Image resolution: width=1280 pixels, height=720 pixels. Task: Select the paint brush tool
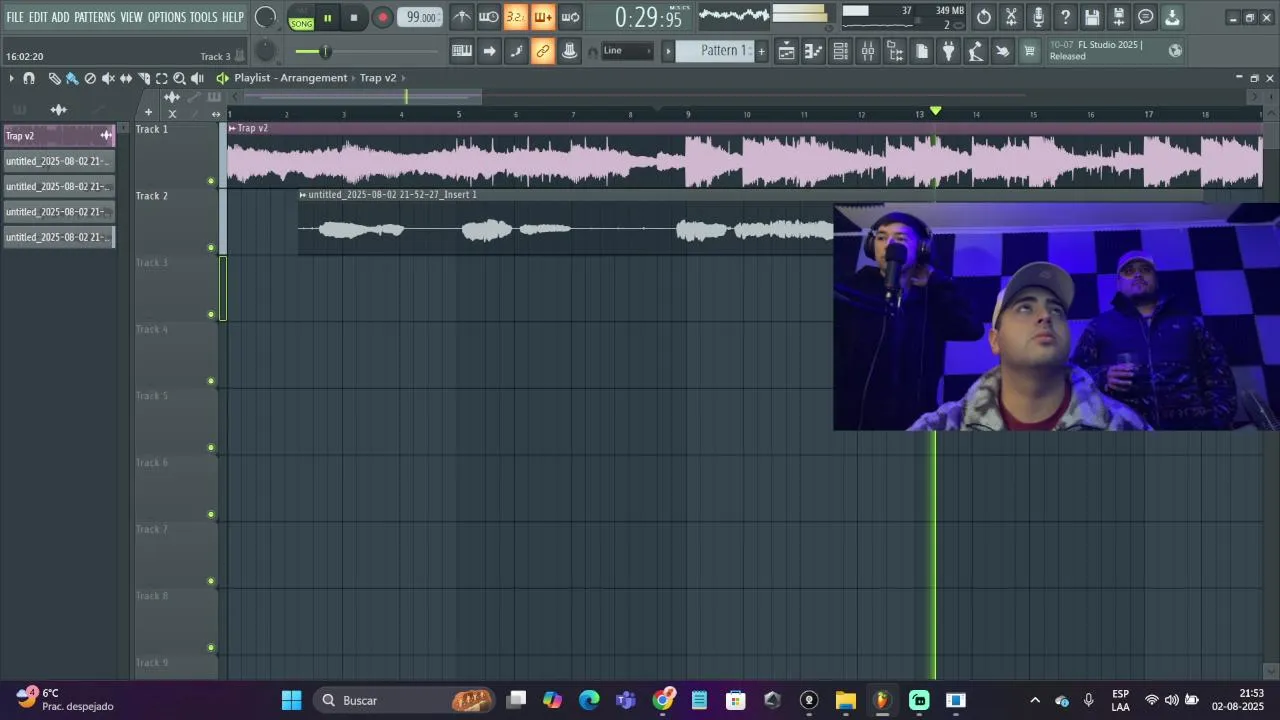coord(72,78)
